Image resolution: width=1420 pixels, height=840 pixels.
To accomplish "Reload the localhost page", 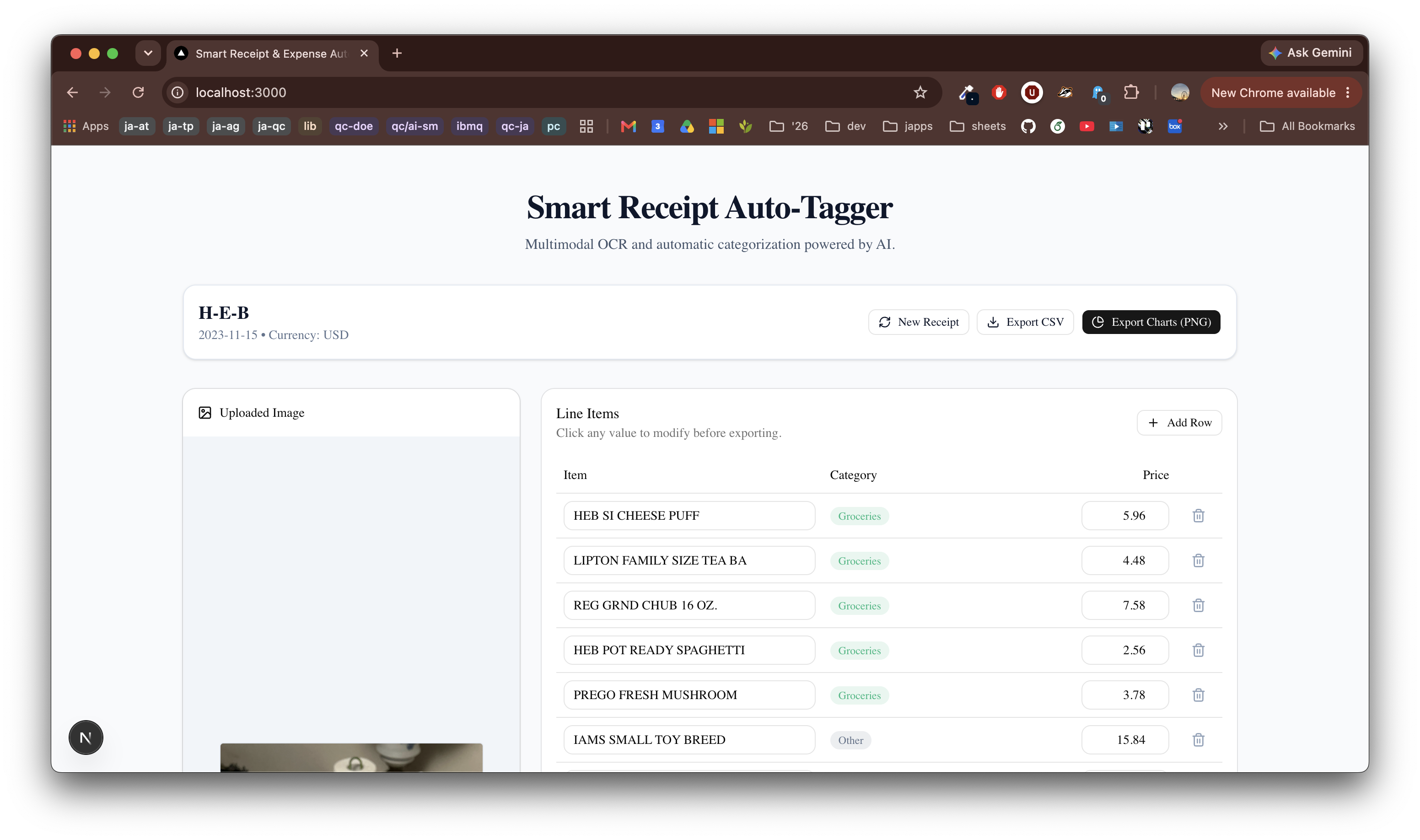I will 138,92.
